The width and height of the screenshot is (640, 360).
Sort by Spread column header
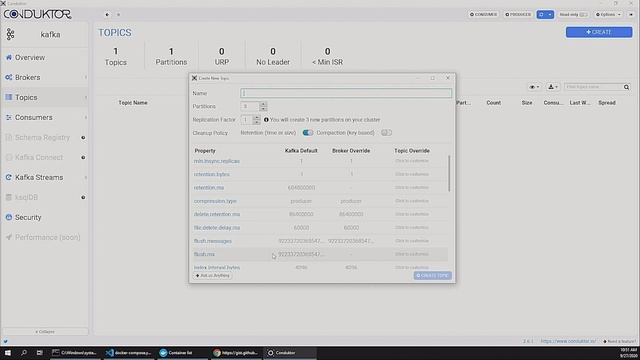(x=607, y=103)
